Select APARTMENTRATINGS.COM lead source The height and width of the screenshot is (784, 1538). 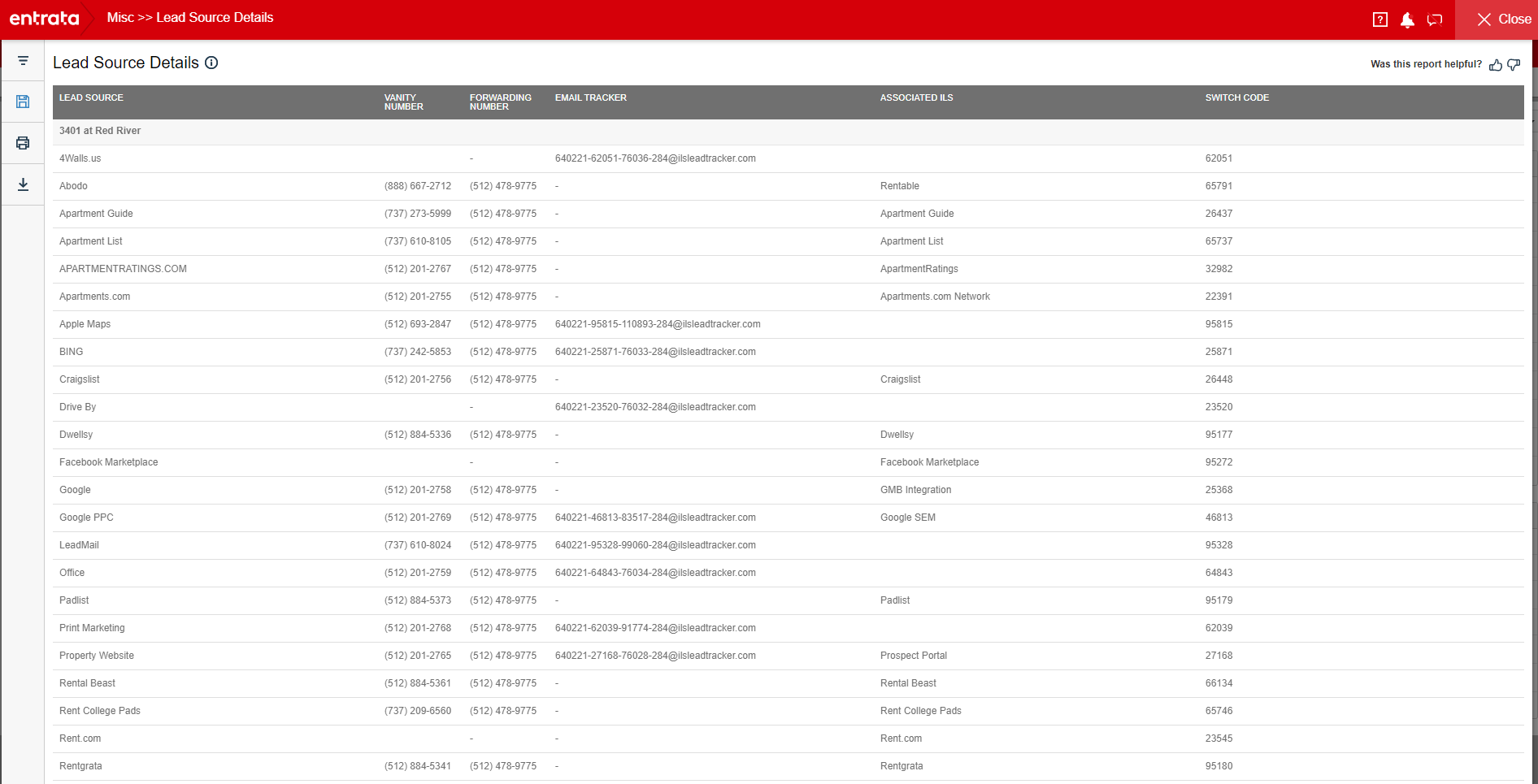point(123,269)
